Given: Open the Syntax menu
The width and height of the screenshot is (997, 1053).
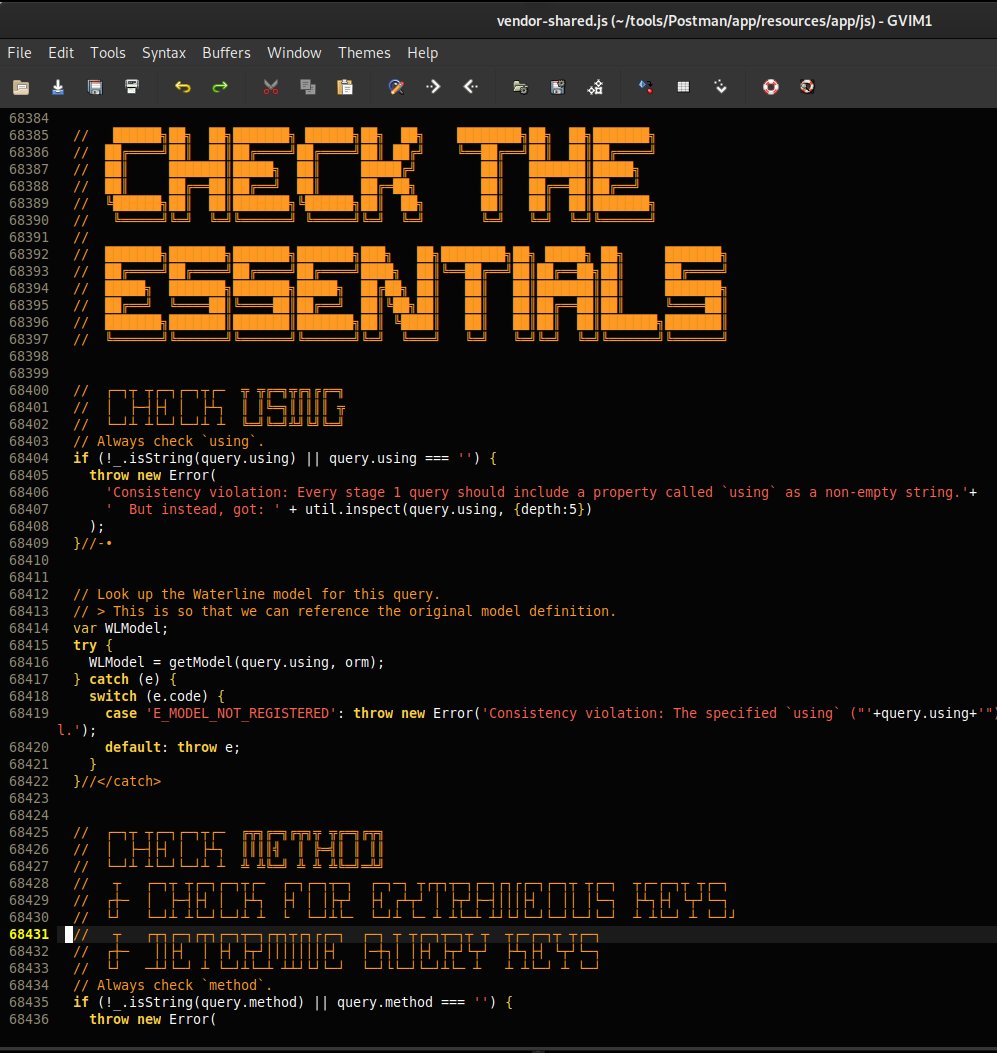Looking at the screenshot, I should pyautogui.click(x=164, y=52).
